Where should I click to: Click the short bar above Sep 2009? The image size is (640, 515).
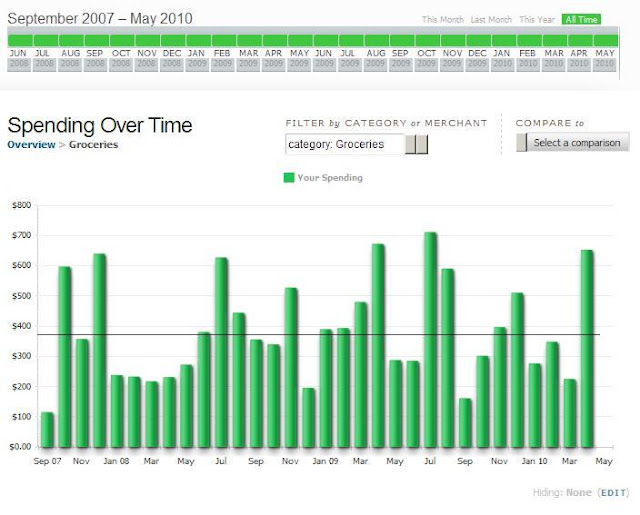pos(465,423)
